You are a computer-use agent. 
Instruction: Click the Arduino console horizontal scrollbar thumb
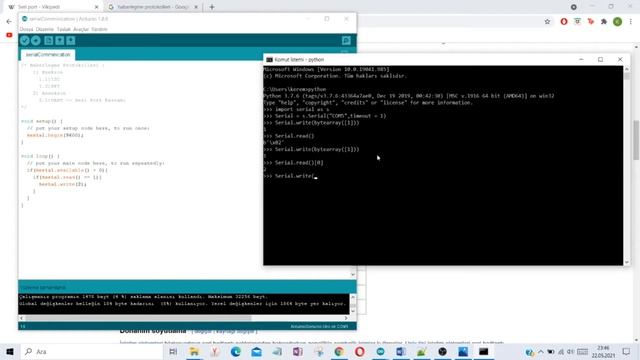138,318
